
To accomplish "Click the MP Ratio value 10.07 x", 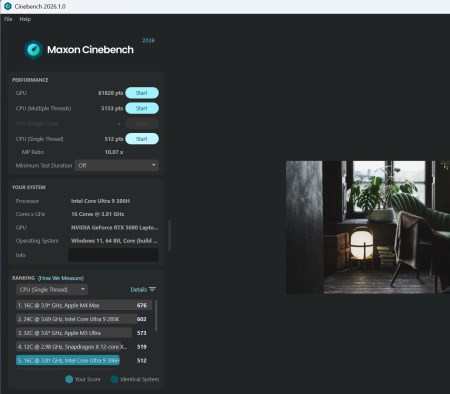I will (114, 152).
